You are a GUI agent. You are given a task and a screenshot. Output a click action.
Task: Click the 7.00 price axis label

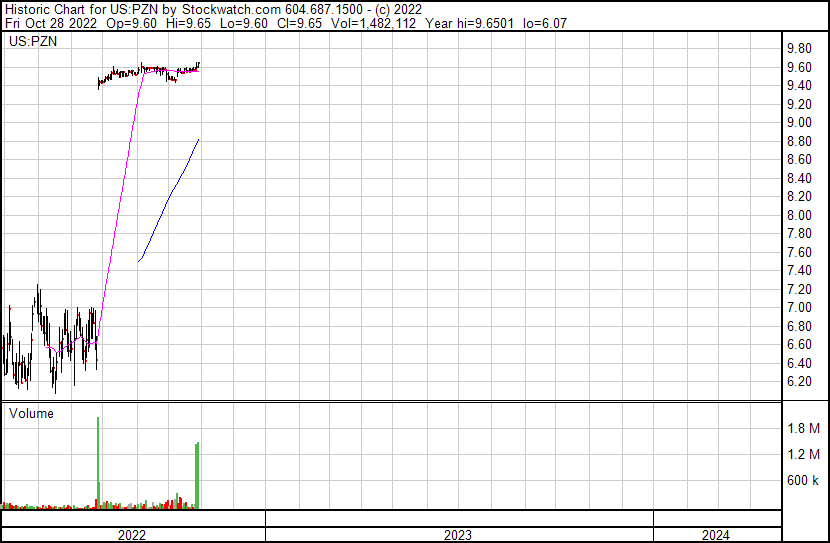[799, 307]
